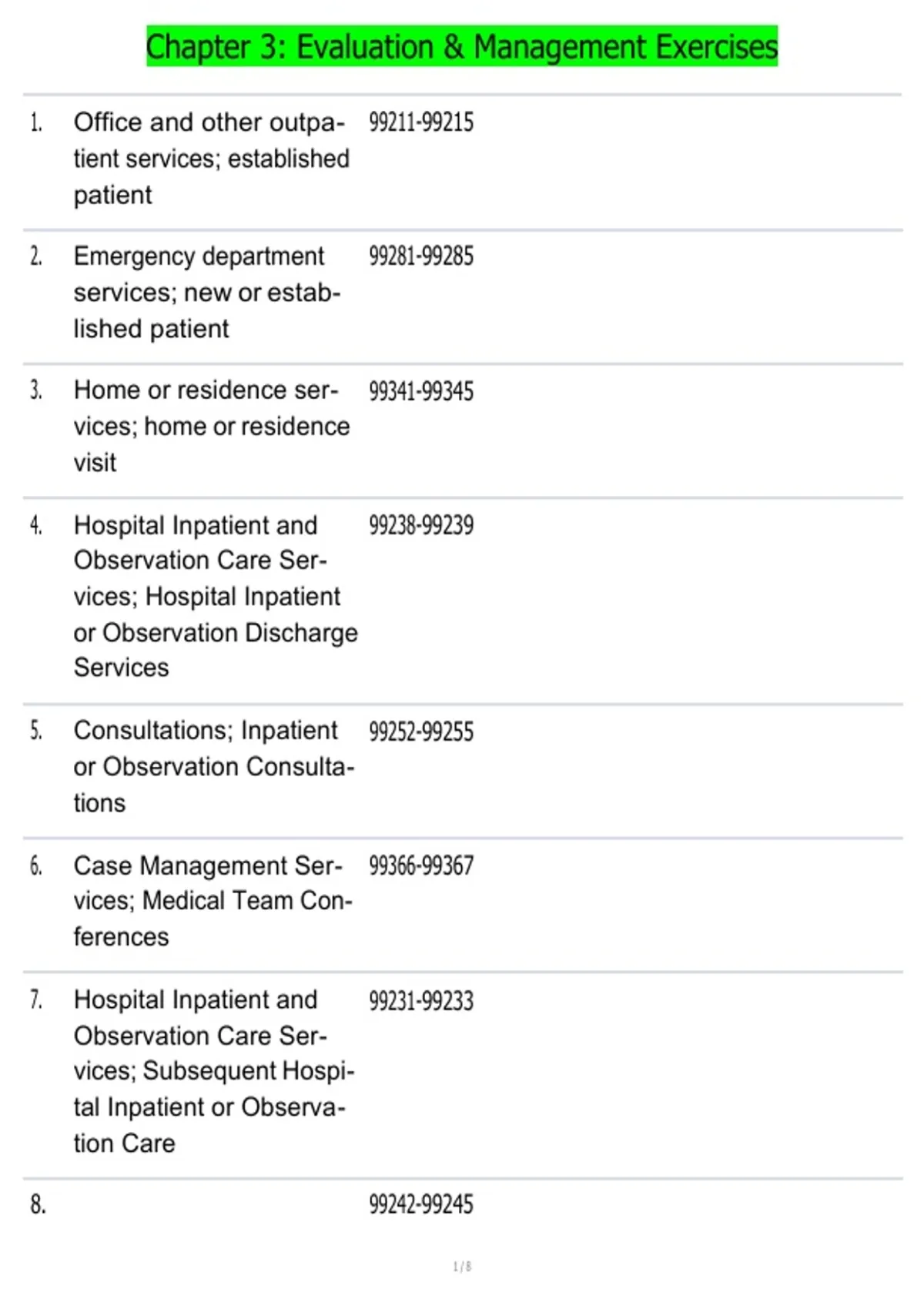Click the 'Office and other outpatient services' term
This screenshot has width=924, height=1309.
pos(211,159)
